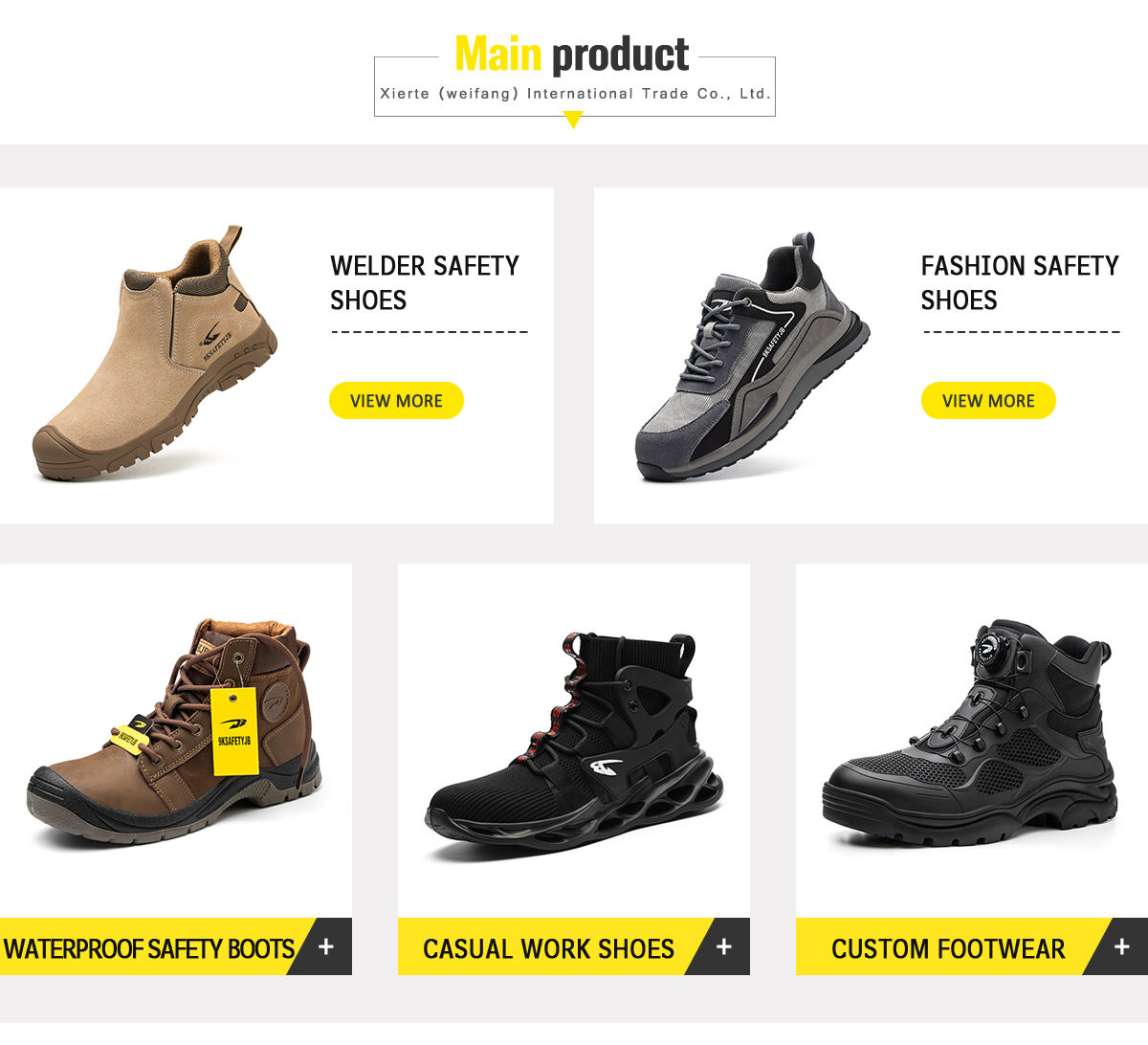Click the yellow 9KSAFETYJB hang tag on the brown boot

(234, 731)
